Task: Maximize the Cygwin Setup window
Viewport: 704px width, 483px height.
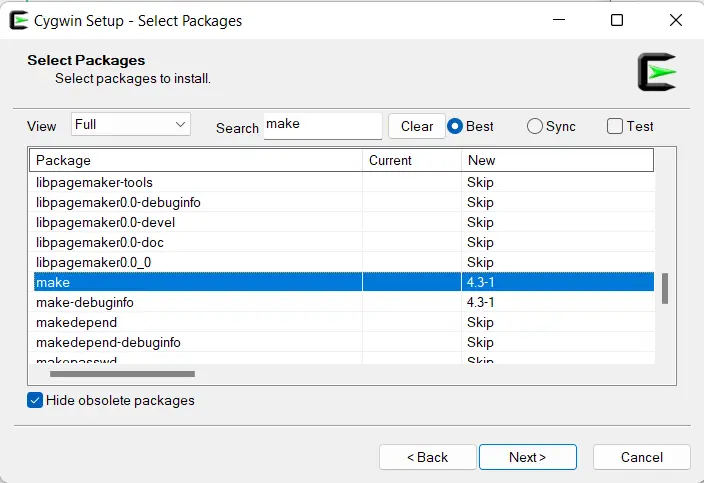Action: click(617, 20)
